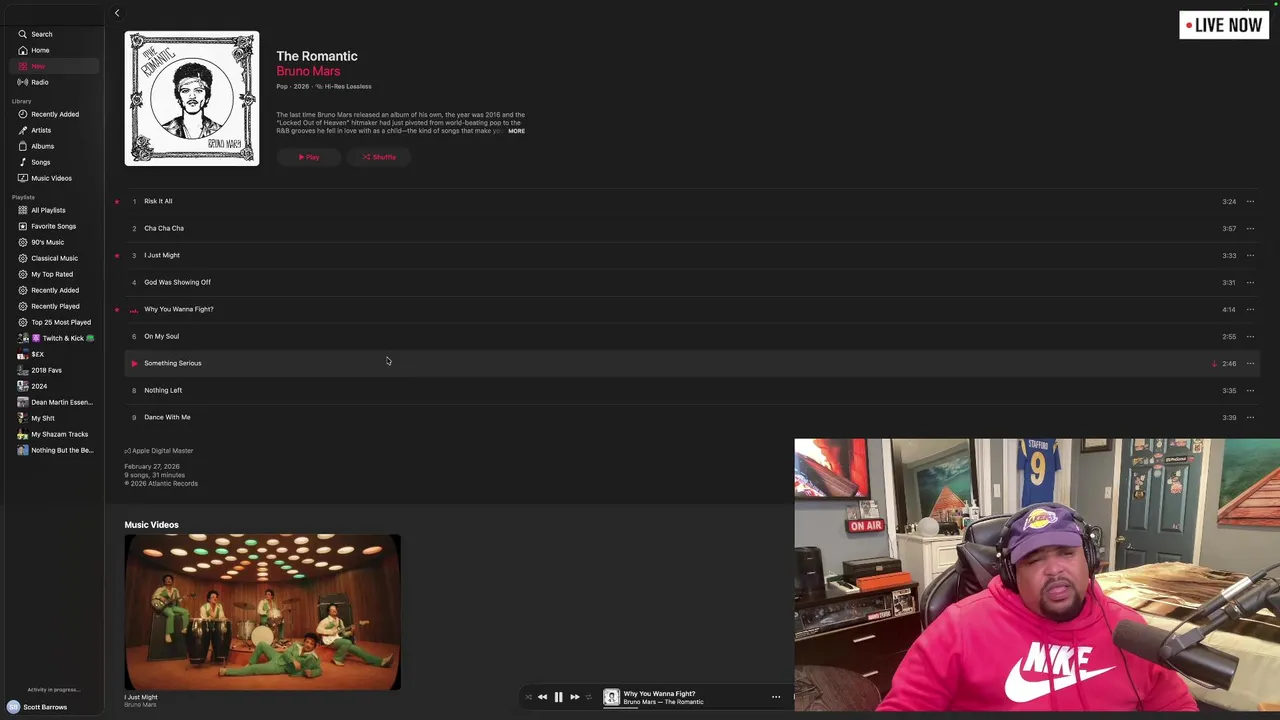
Task: Open more options for God Was Showing Off
Action: (1250, 282)
